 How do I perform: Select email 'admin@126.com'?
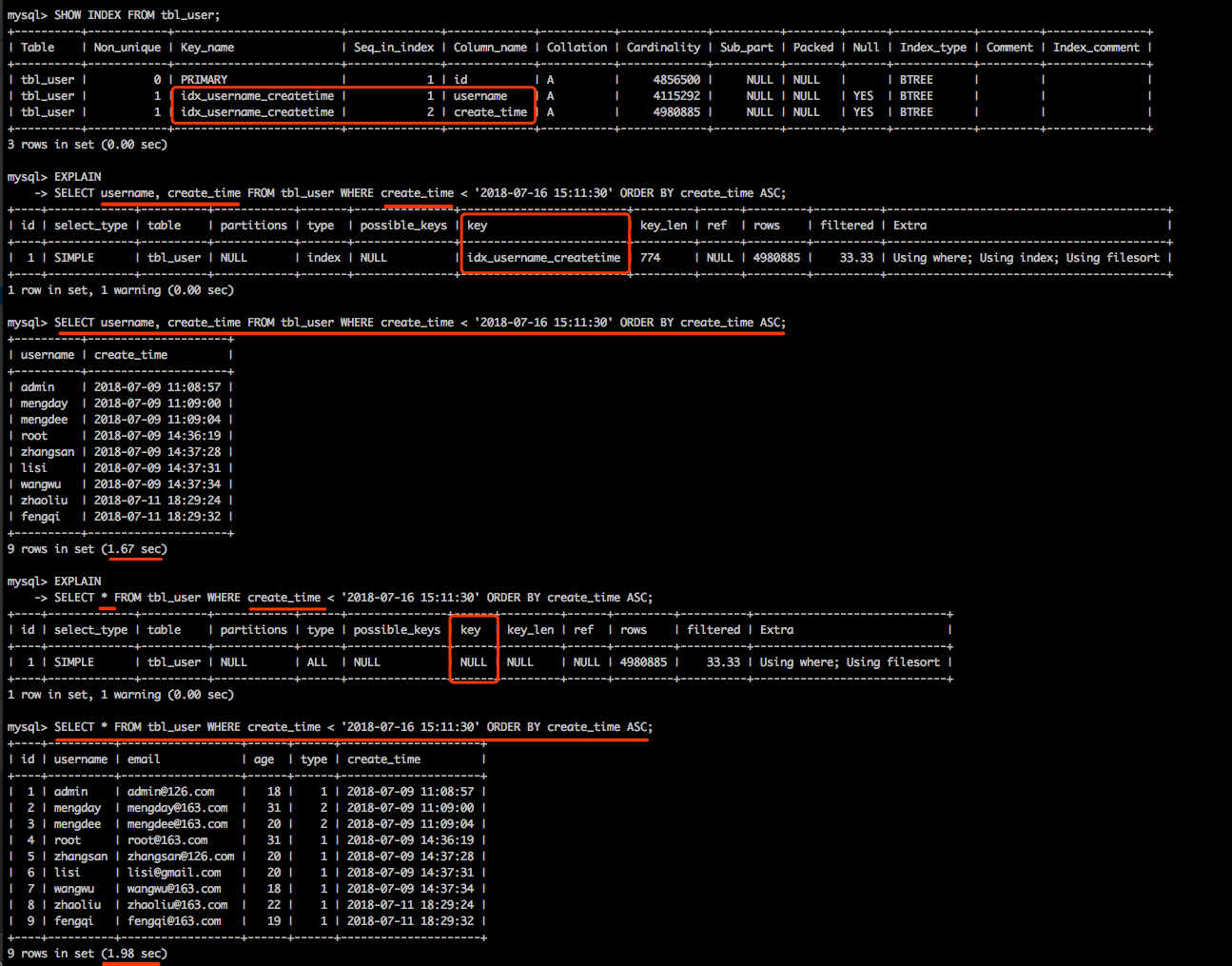tap(171, 792)
